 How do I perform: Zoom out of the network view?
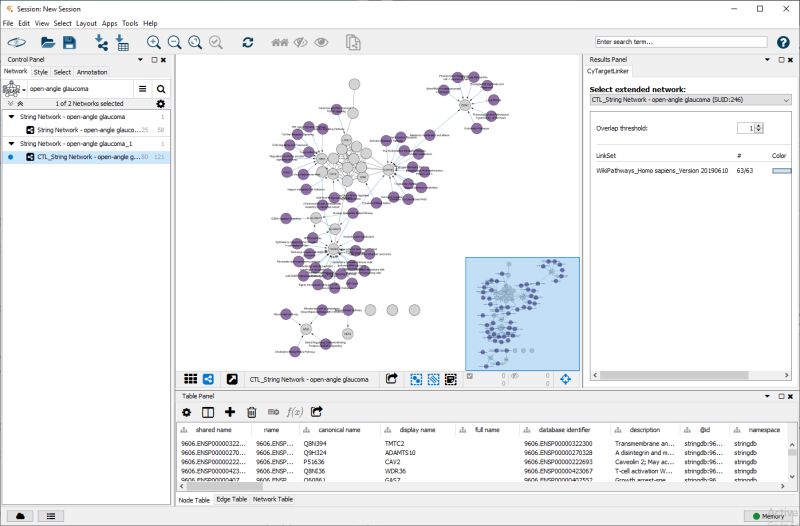[174, 42]
